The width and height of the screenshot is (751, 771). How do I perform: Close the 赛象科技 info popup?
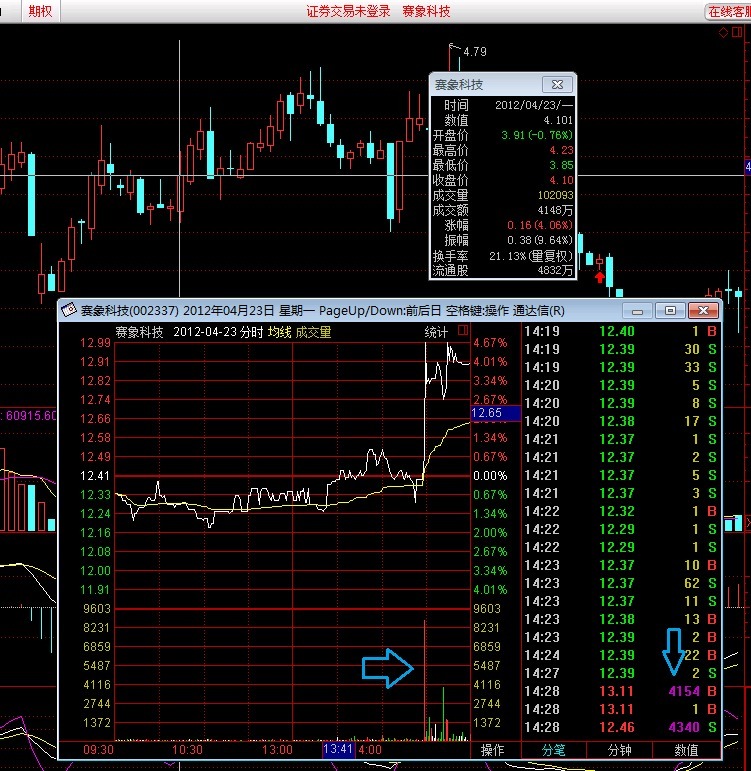556,85
